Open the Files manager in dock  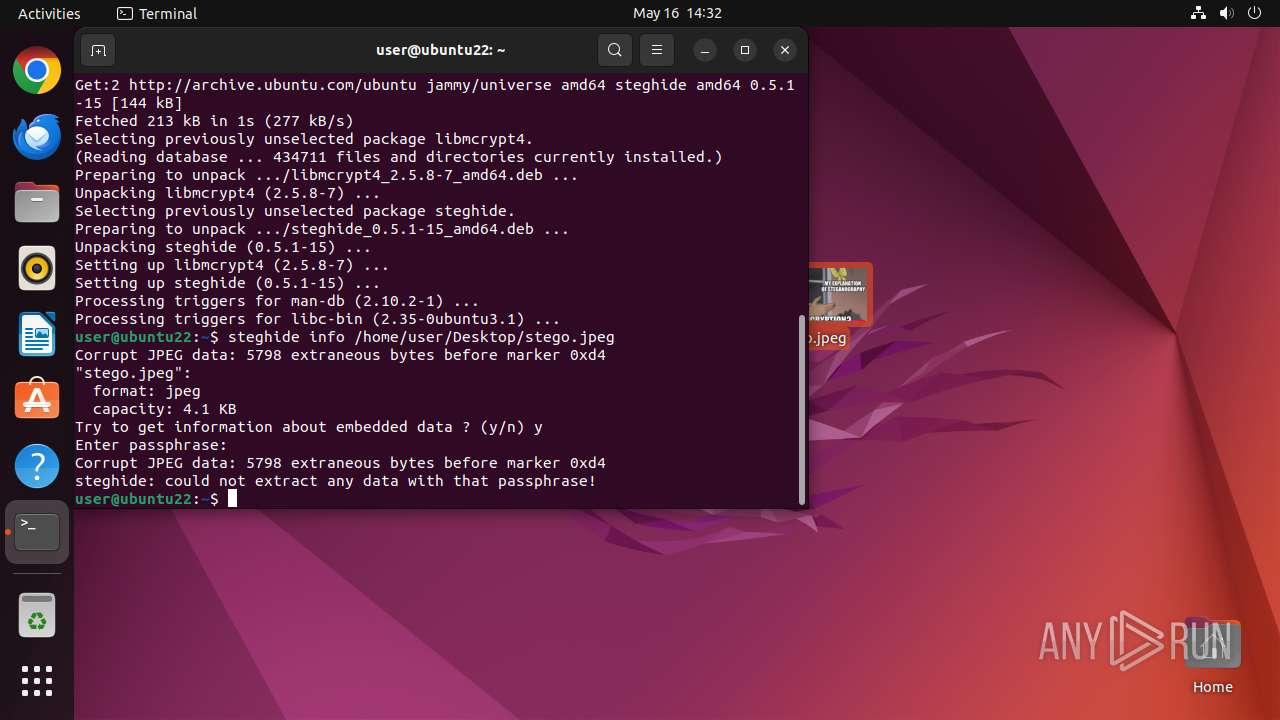pos(37,203)
